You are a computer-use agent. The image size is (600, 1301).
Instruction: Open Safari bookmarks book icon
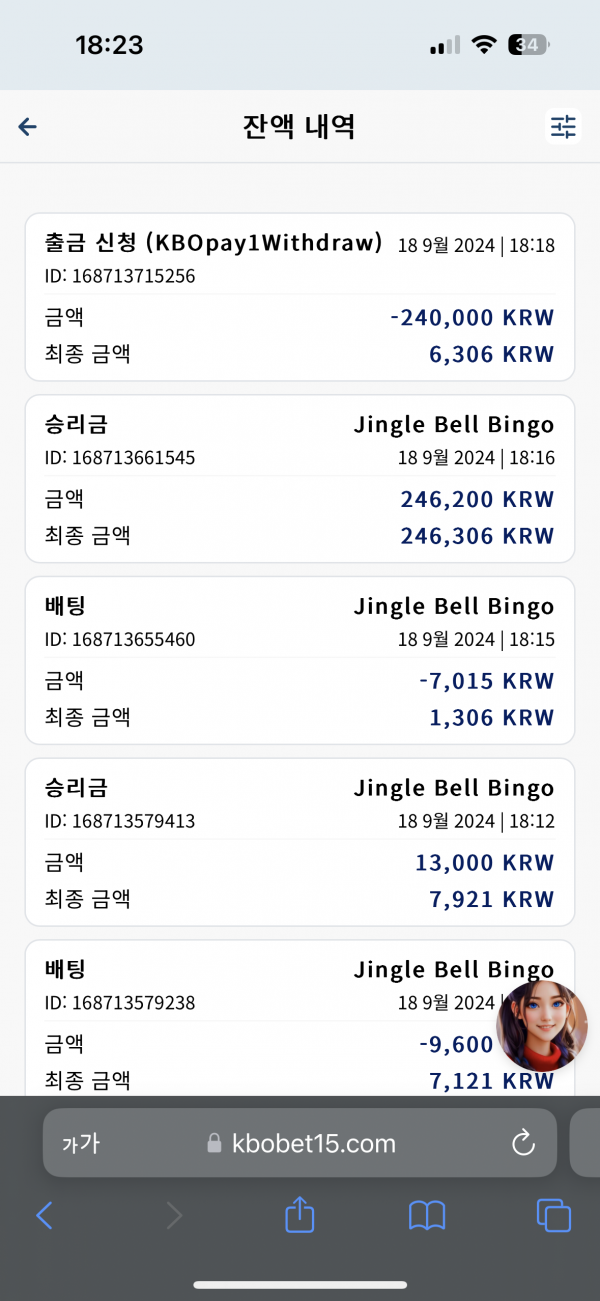427,1216
